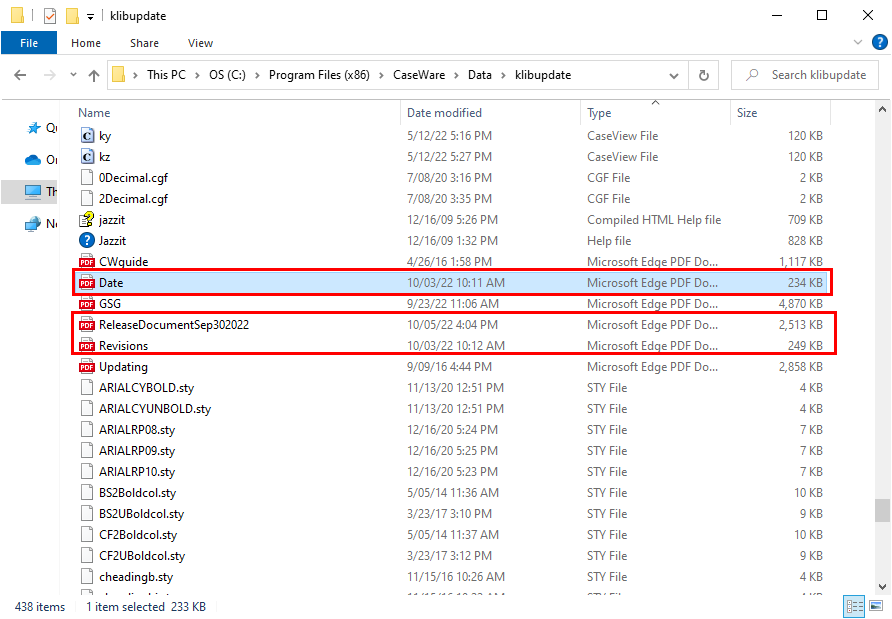Go up one folder level
The height and width of the screenshot is (619, 892).
pos(94,75)
